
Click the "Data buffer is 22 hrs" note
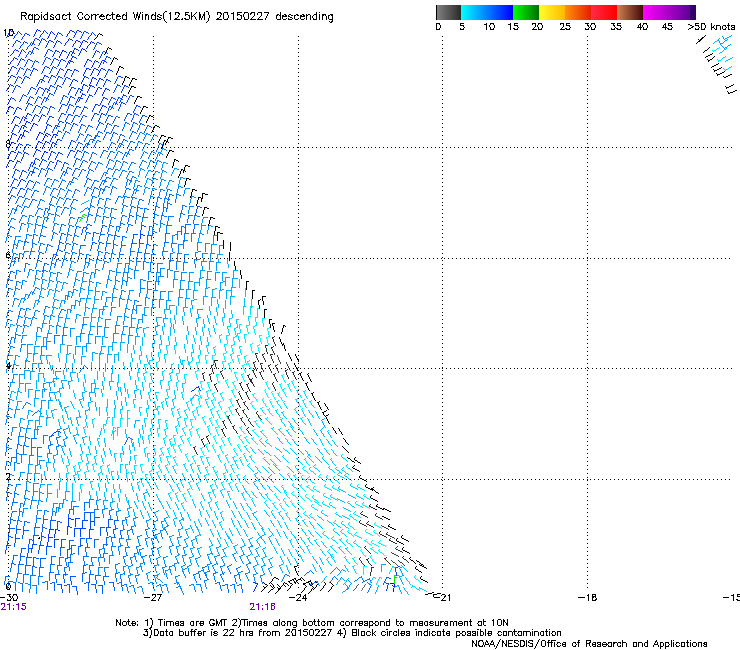point(237,633)
